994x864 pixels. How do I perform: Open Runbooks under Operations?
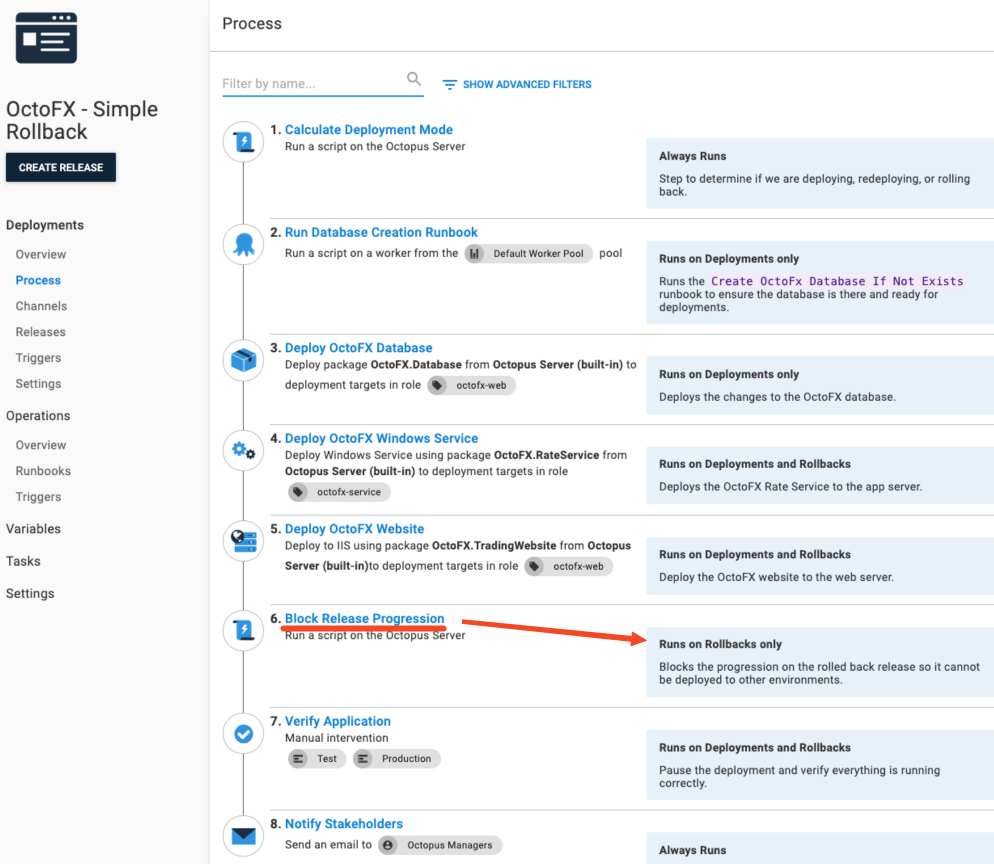coord(43,471)
